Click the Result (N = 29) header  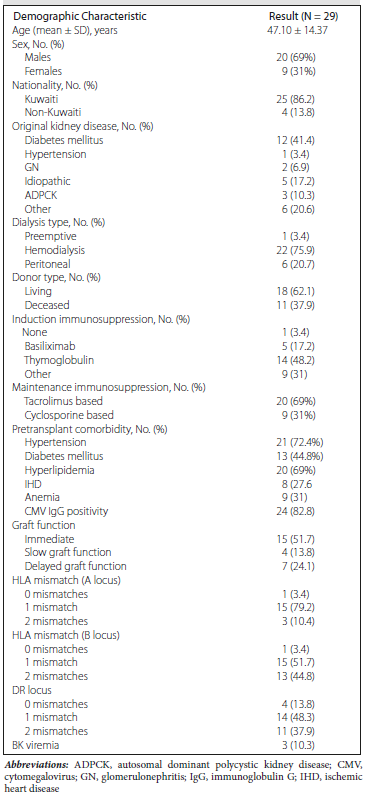click(304, 16)
